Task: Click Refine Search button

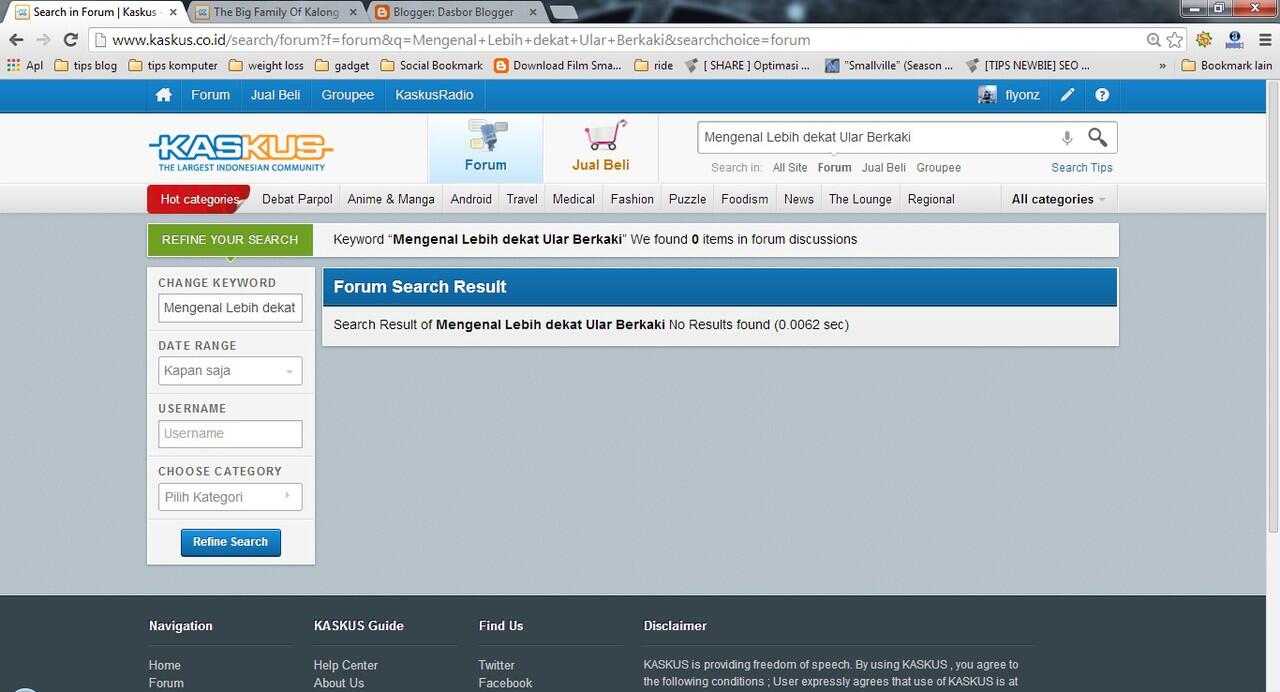Action: [231, 542]
